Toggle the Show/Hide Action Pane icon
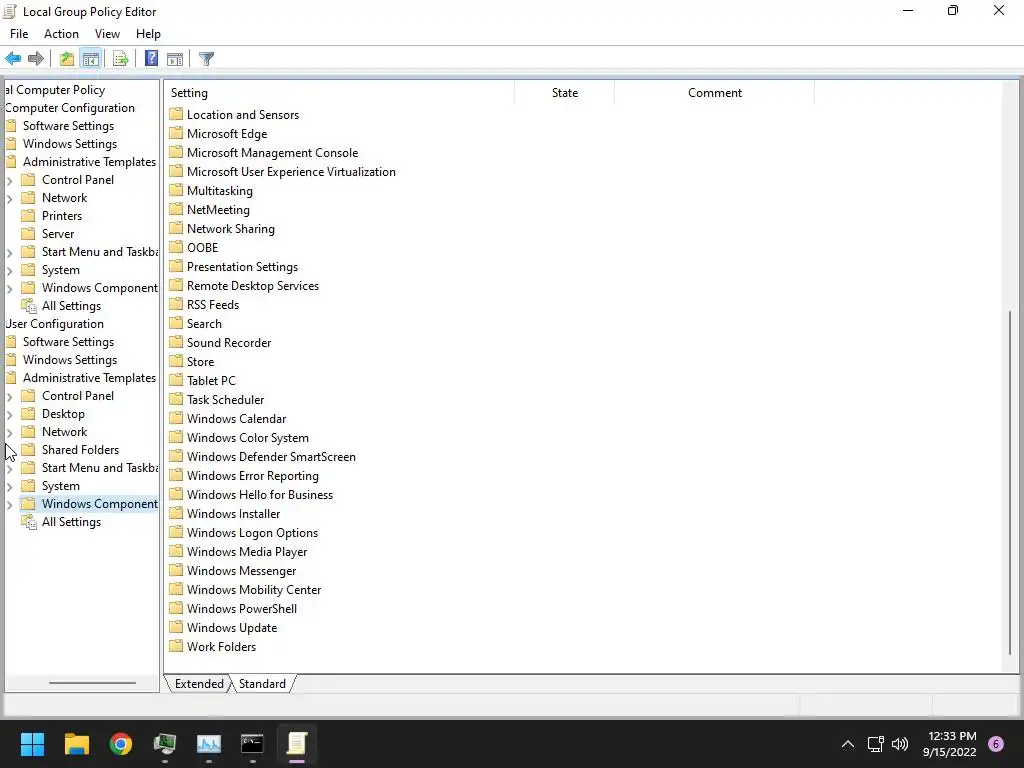The height and width of the screenshot is (768, 1024). pos(175,59)
